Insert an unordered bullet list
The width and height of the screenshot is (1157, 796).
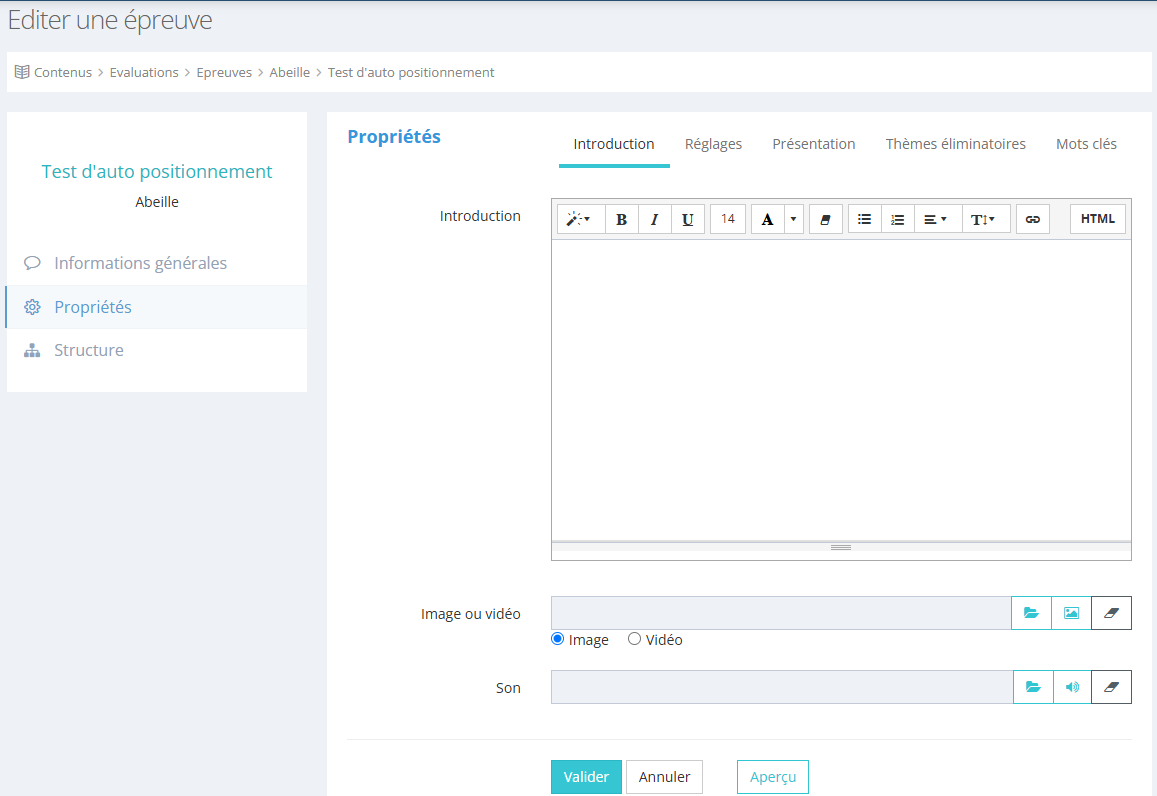tap(865, 219)
